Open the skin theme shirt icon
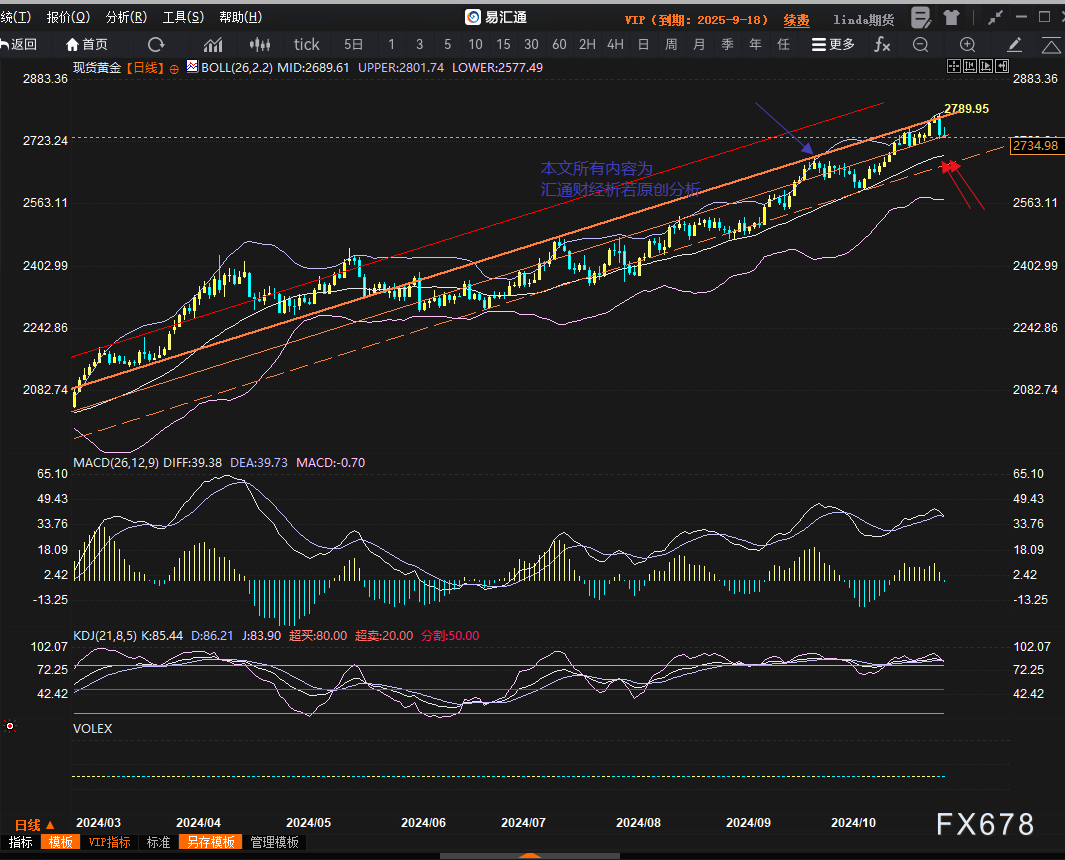The image size is (1065, 860). [950, 18]
